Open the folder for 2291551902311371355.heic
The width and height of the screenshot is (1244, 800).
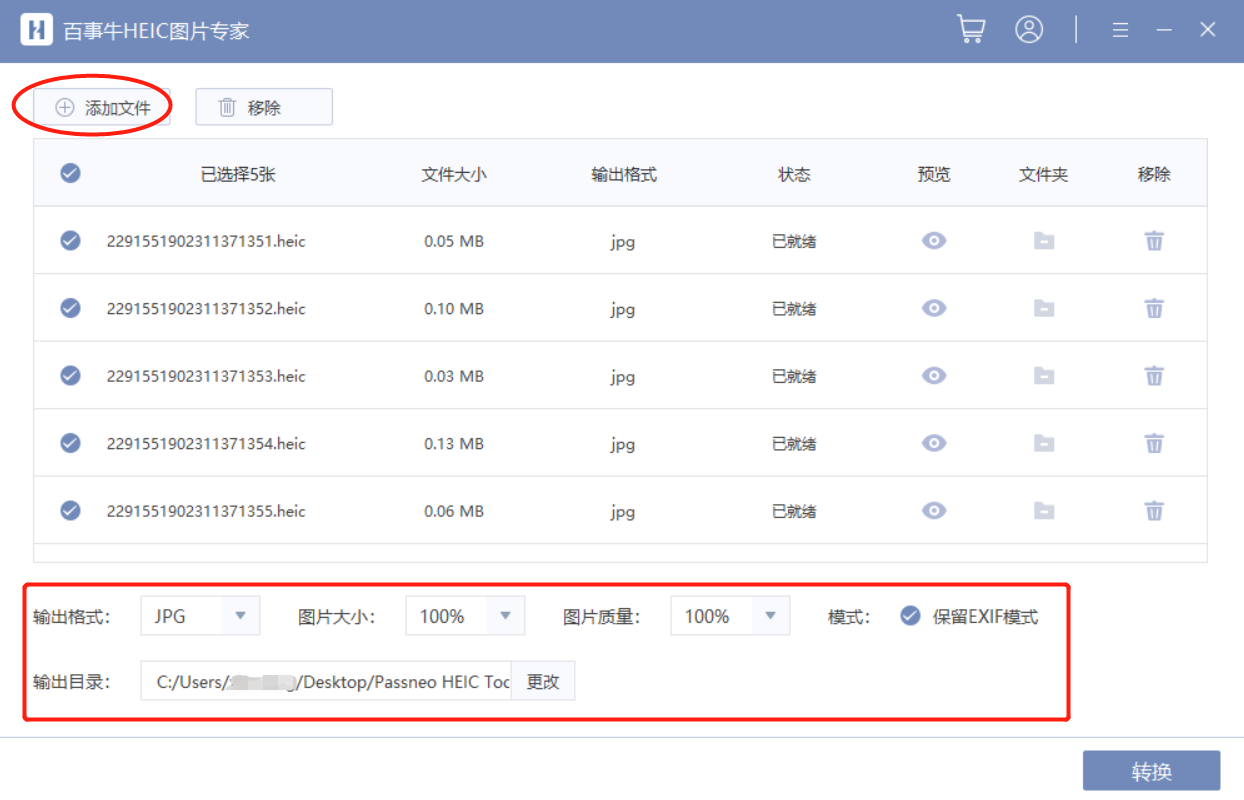(1043, 511)
